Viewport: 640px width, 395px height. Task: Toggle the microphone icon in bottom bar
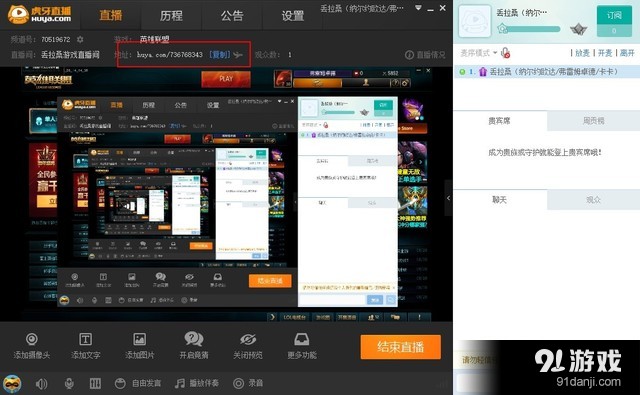tap(69, 384)
